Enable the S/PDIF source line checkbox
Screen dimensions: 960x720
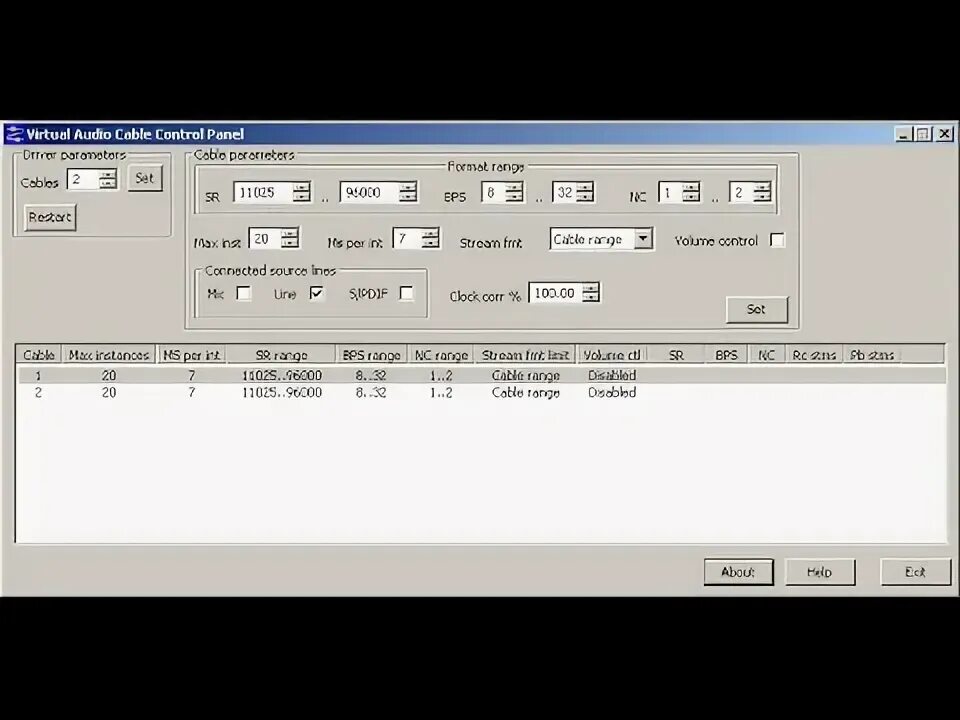point(406,293)
